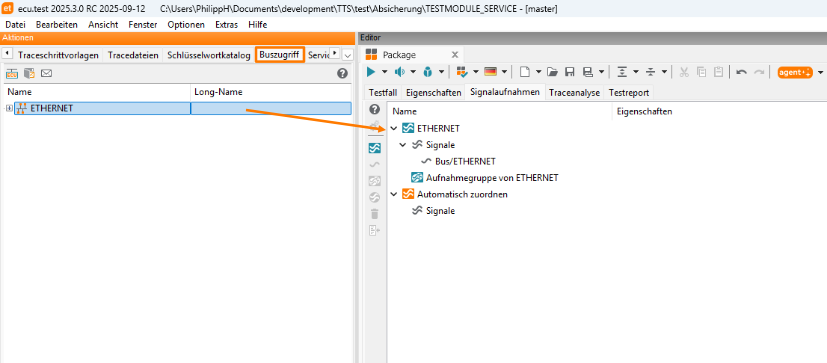Open the Tracedateien tab
Image resolution: width=827 pixels, height=363 pixels.
[x=133, y=55]
